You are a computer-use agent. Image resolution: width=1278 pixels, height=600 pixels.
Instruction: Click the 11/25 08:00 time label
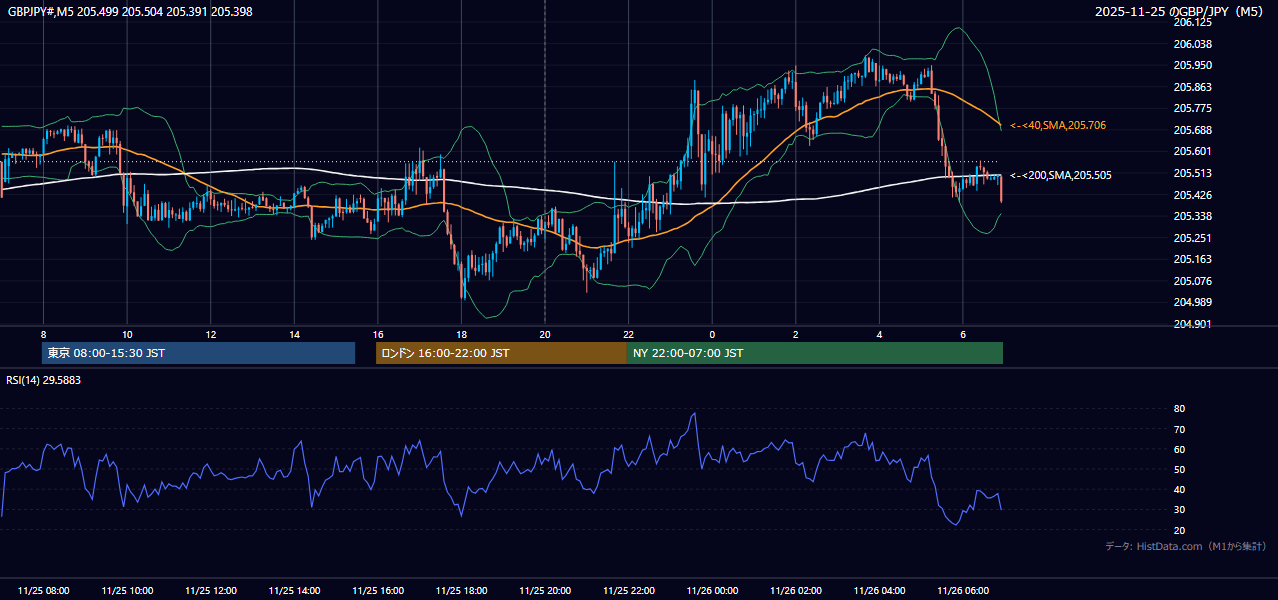43,591
